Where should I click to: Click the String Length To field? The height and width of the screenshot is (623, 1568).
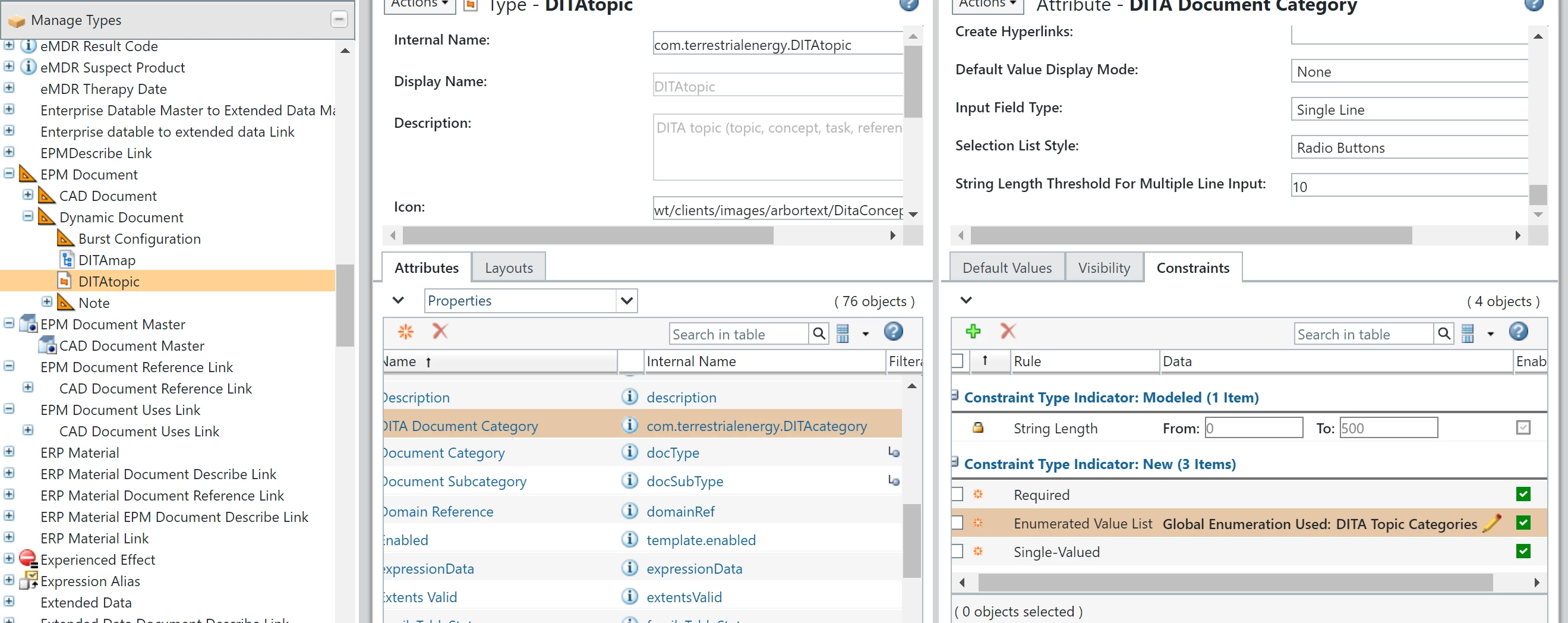point(1388,428)
